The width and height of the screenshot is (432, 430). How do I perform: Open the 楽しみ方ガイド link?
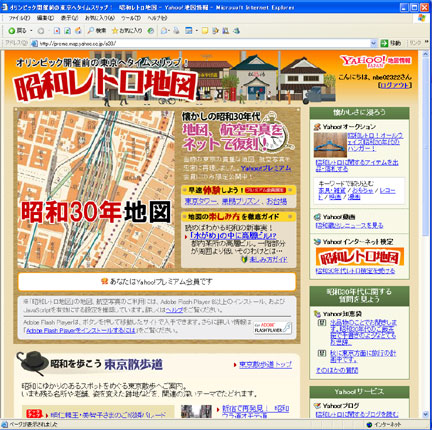(268, 259)
